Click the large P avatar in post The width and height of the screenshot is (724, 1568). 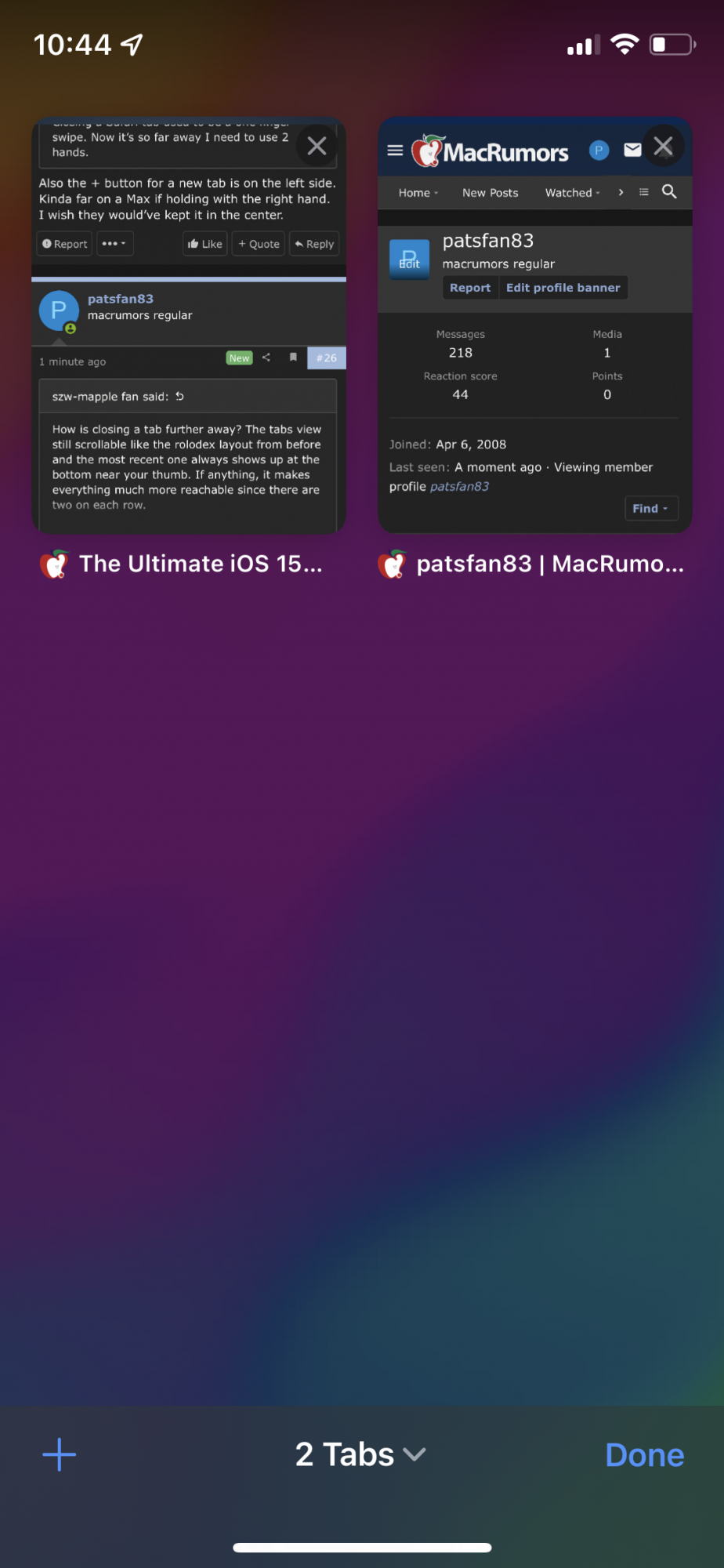tap(59, 311)
